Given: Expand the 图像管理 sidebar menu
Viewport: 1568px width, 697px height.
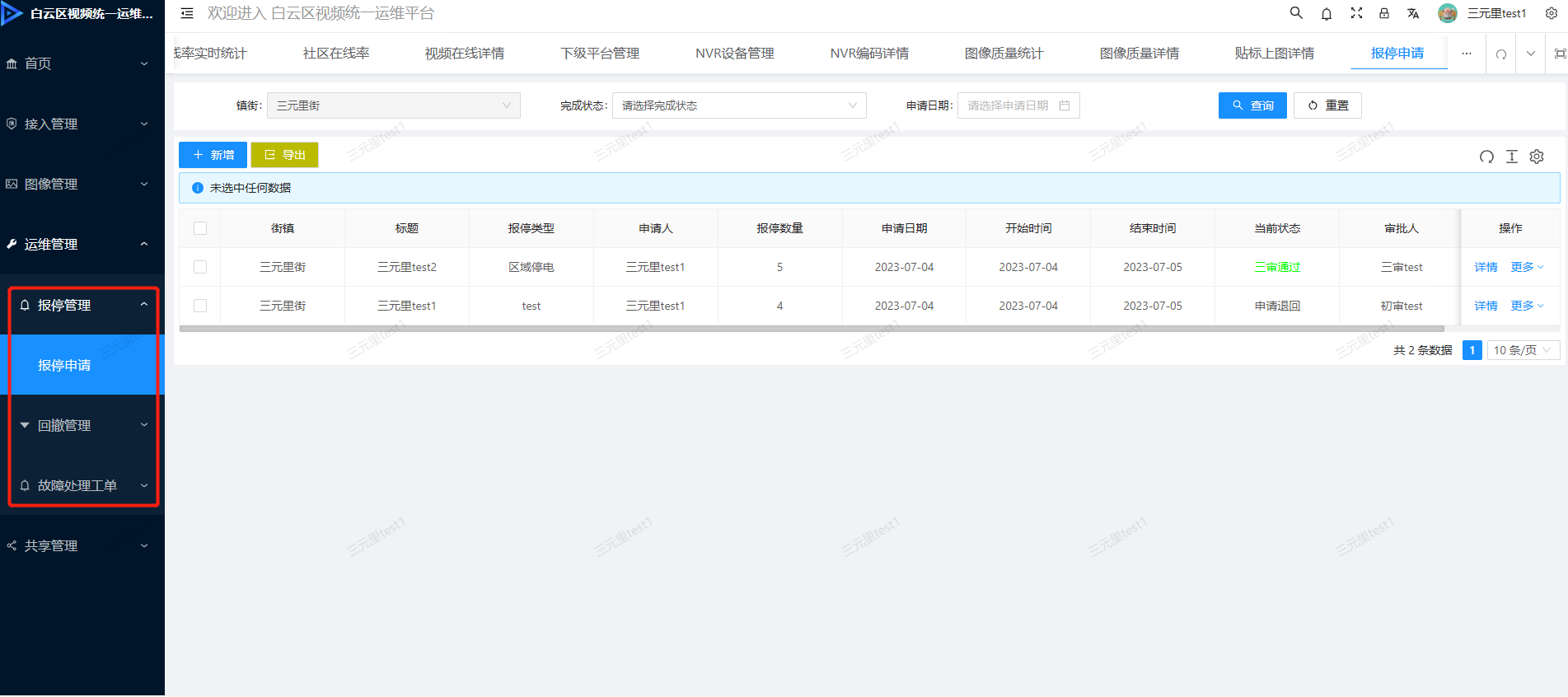Looking at the screenshot, I should pyautogui.click(x=82, y=184).
